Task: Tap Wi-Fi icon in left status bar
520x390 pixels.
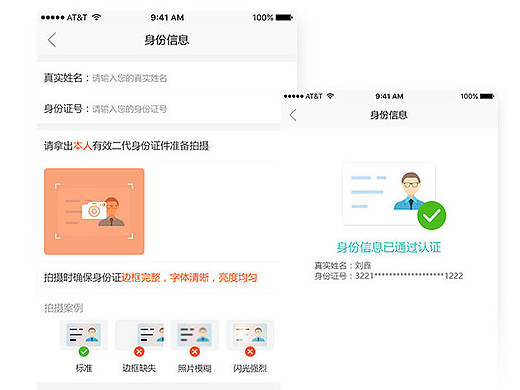Action: [97, 17]
